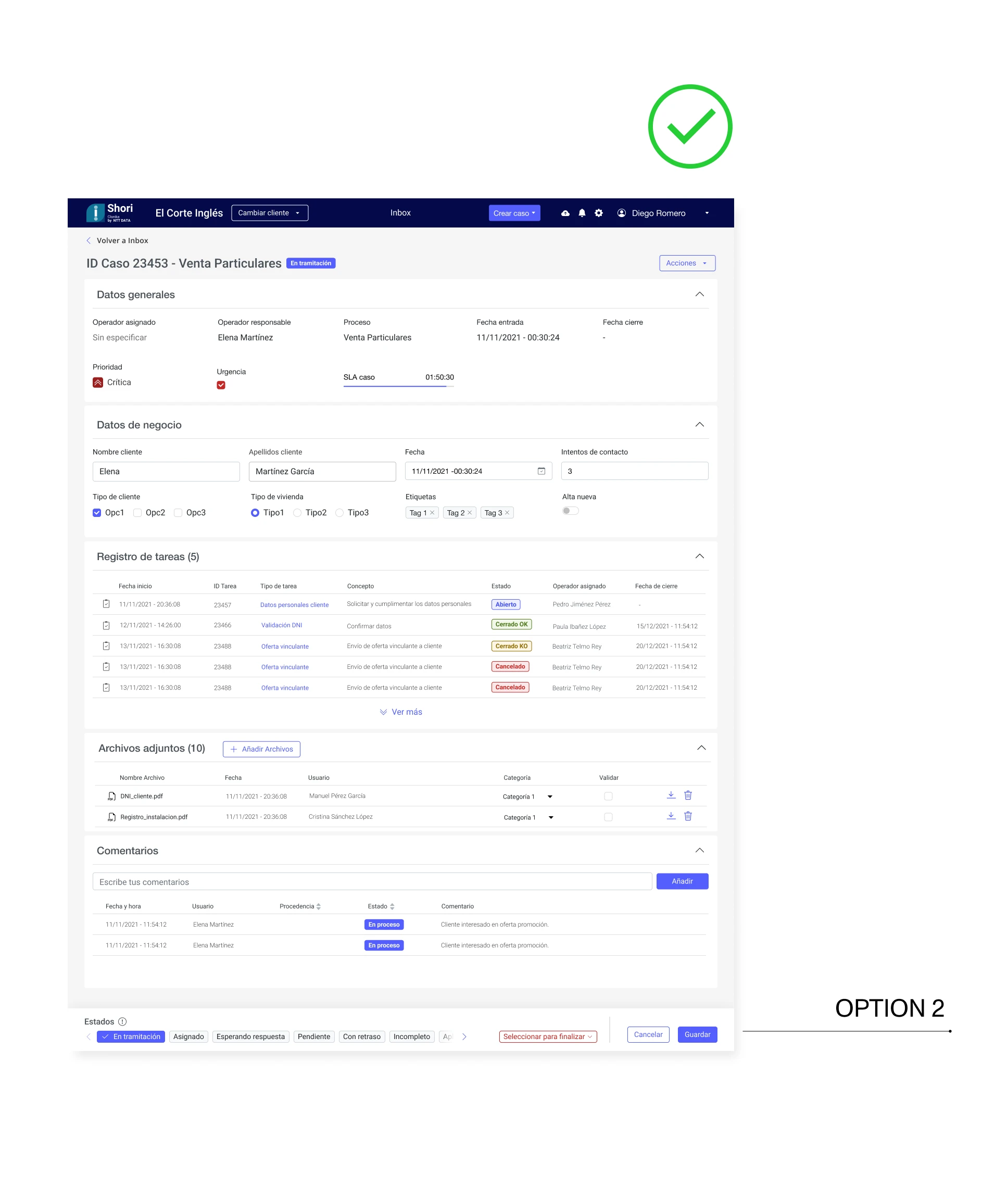This screenshot has height=1177, width=1008.
Task: Delete Registro_instalacion.pdf
Action: 687,816
